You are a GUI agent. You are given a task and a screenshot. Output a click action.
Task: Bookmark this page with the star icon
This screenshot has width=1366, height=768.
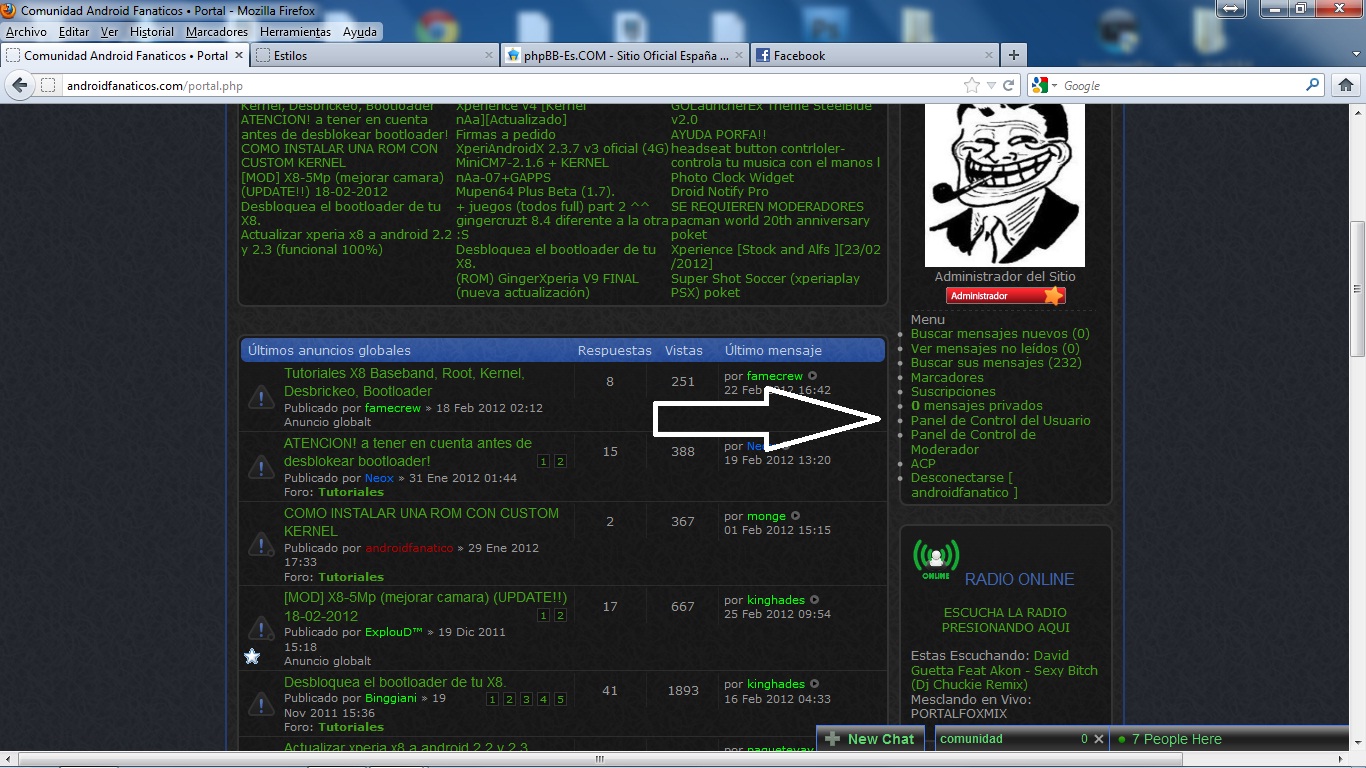point(971,86)
